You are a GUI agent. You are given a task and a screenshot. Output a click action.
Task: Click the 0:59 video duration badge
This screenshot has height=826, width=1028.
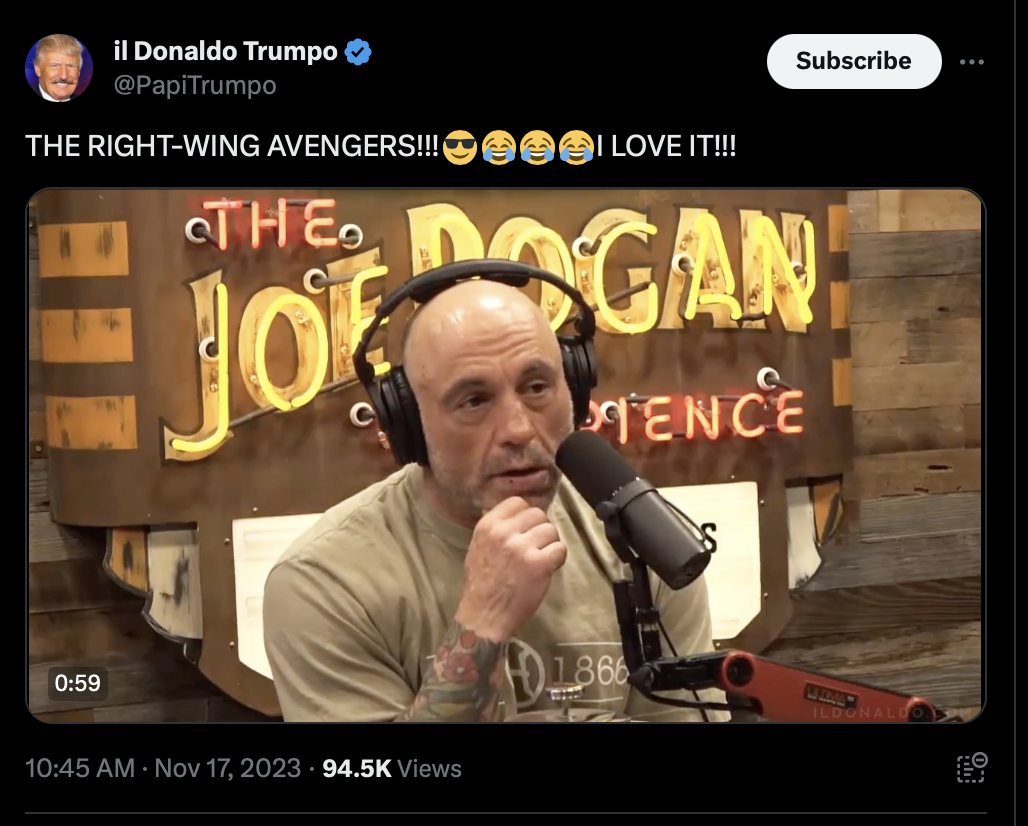[77, 682]
